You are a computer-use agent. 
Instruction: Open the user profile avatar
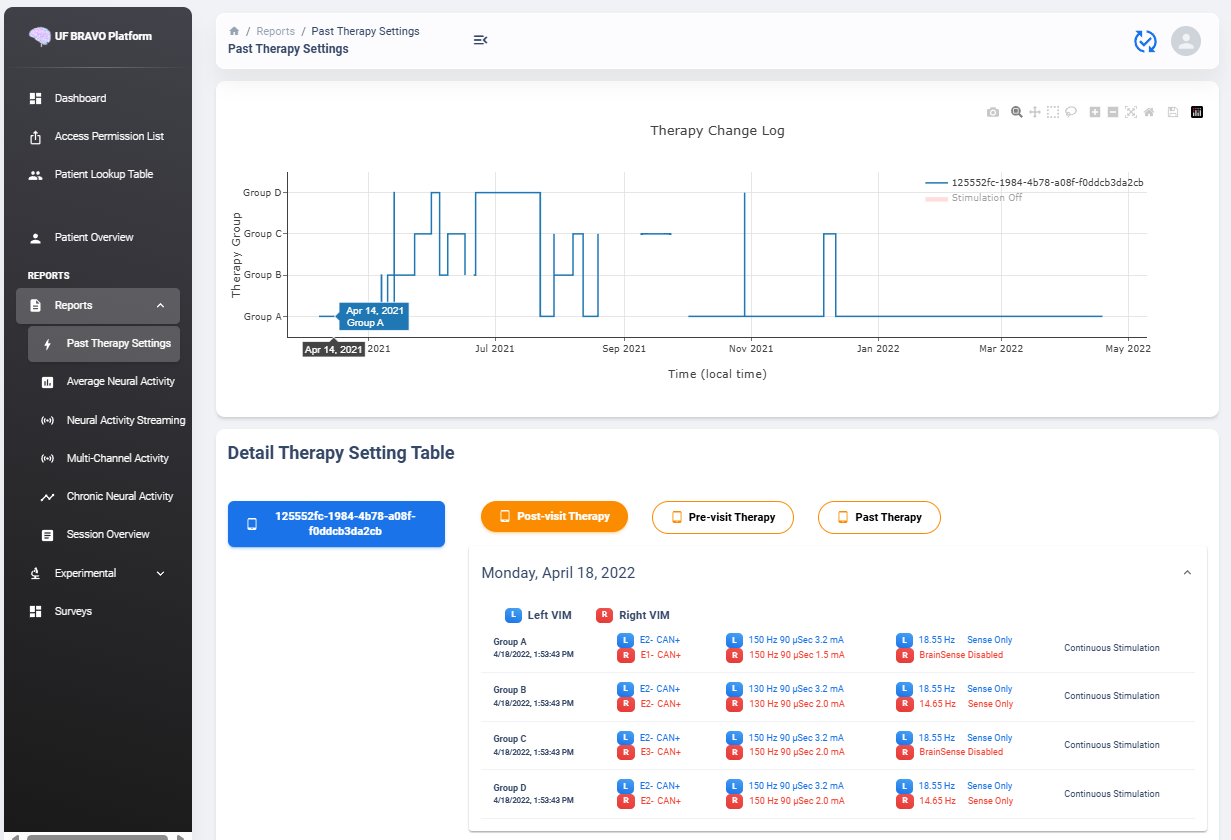pyautogui.click(x=1185, y=41)
